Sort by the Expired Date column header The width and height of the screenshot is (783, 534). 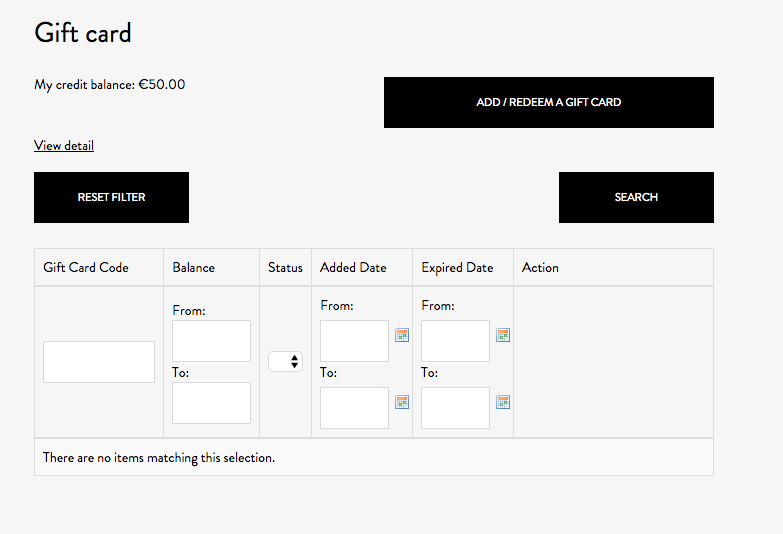pos(457,268)
